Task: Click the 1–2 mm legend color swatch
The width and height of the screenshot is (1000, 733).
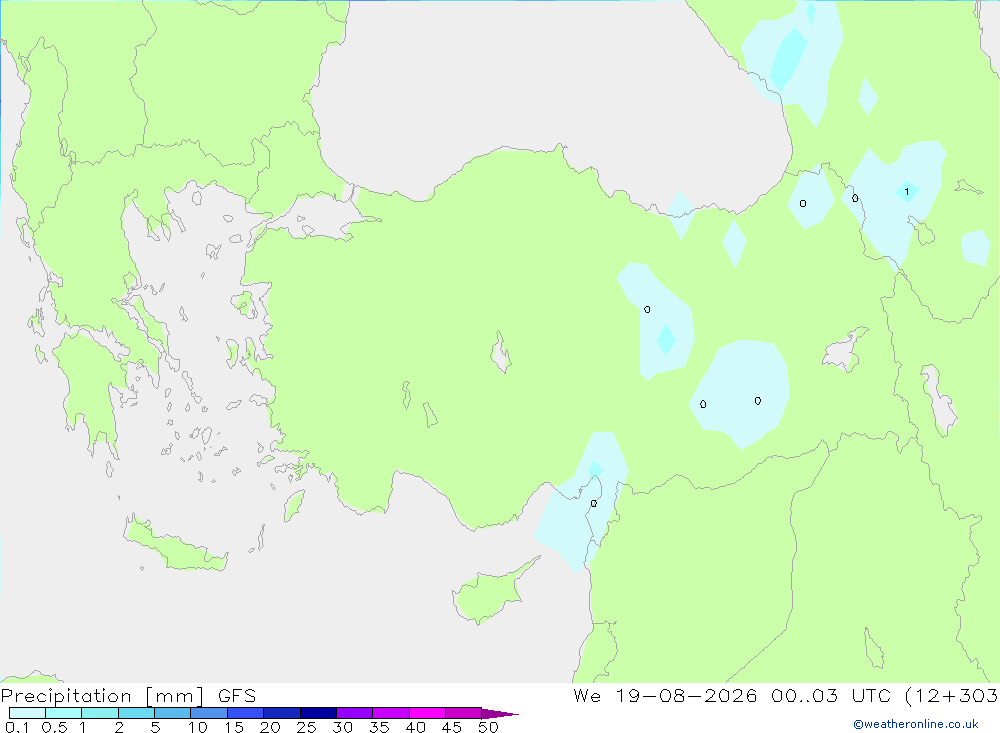Action: [100, 713]
